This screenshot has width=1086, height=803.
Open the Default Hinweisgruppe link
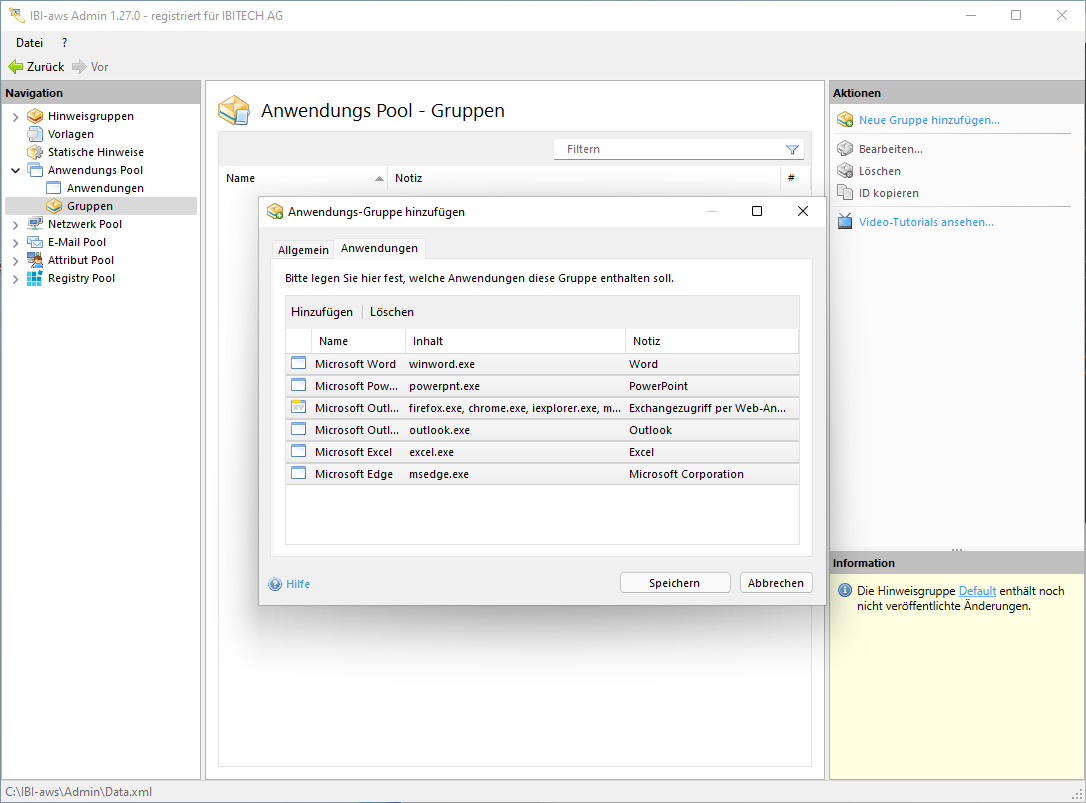[x=977, y=591]
